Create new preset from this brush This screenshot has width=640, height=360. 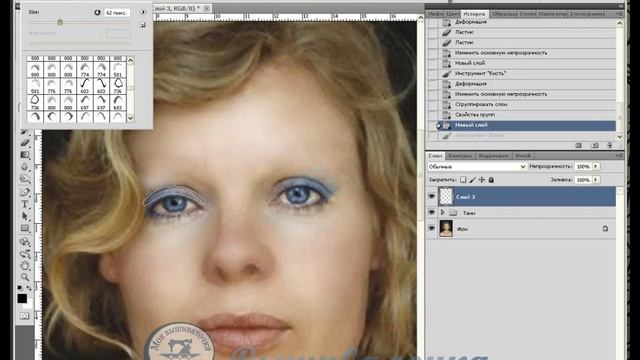143,25
